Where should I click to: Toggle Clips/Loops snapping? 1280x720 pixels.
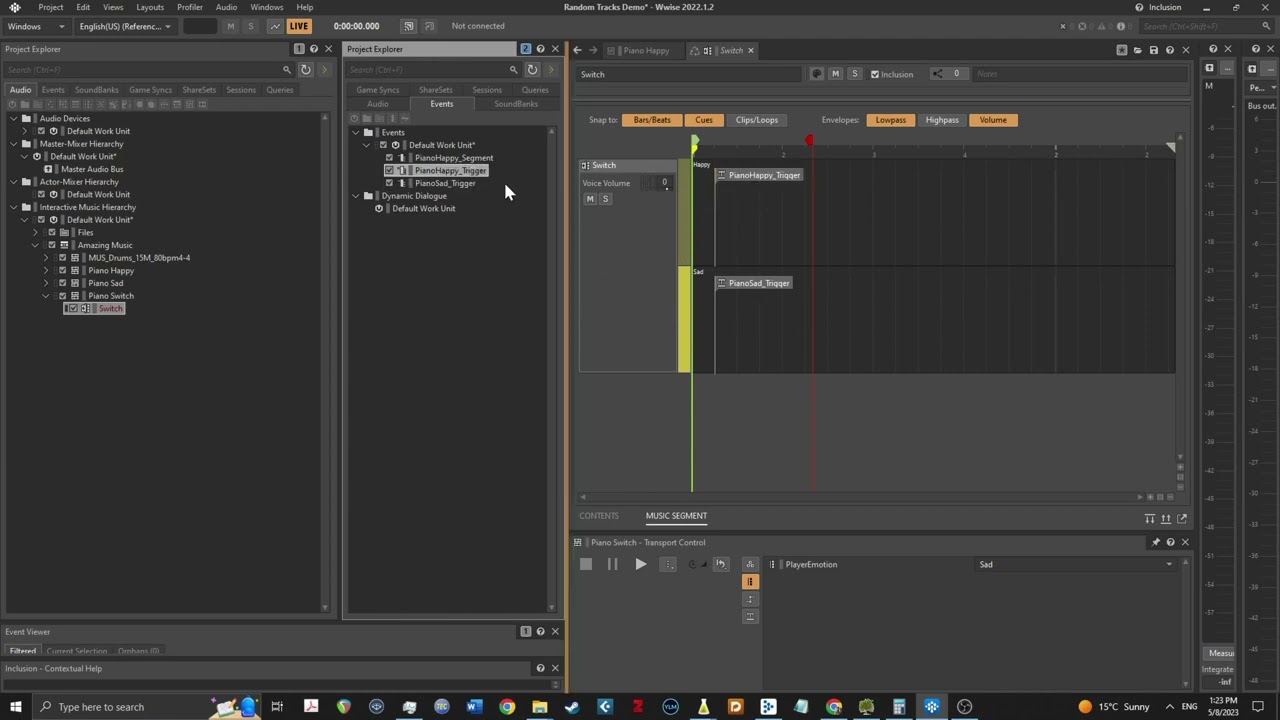(757, 120)
